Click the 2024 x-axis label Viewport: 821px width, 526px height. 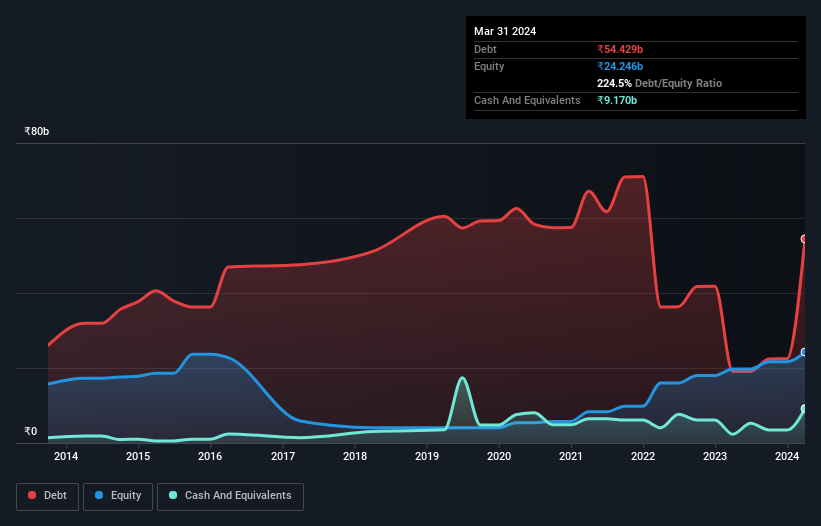click(x=787, y=456)
